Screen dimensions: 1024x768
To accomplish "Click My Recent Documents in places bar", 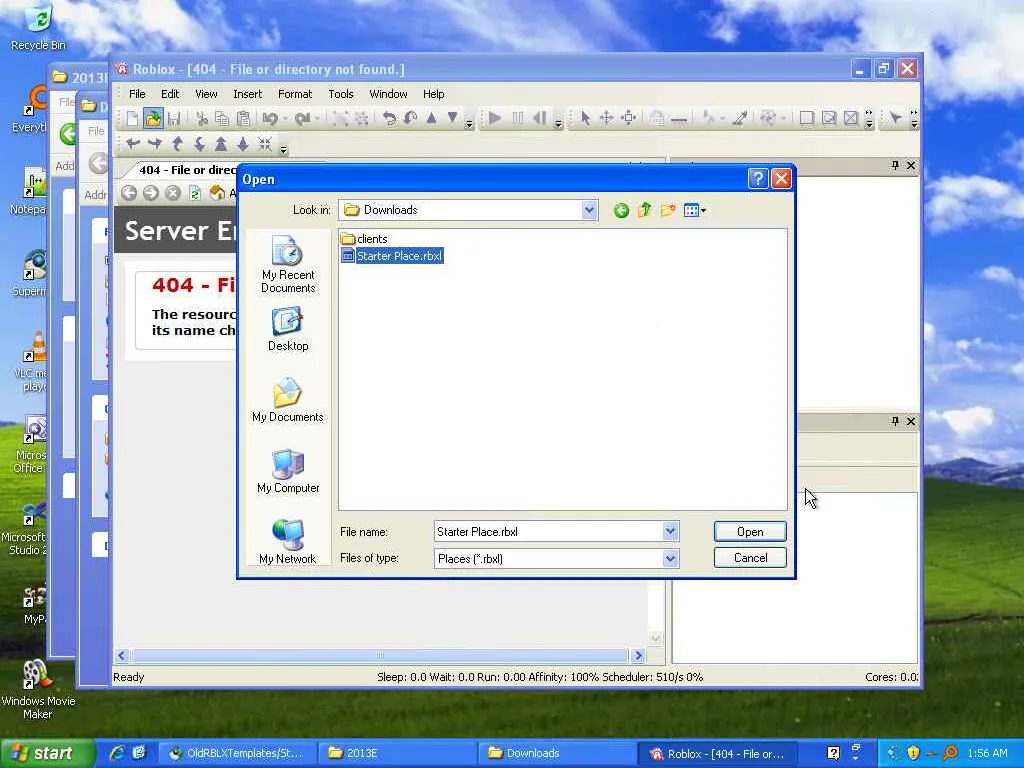I will (x=288, y=265).
